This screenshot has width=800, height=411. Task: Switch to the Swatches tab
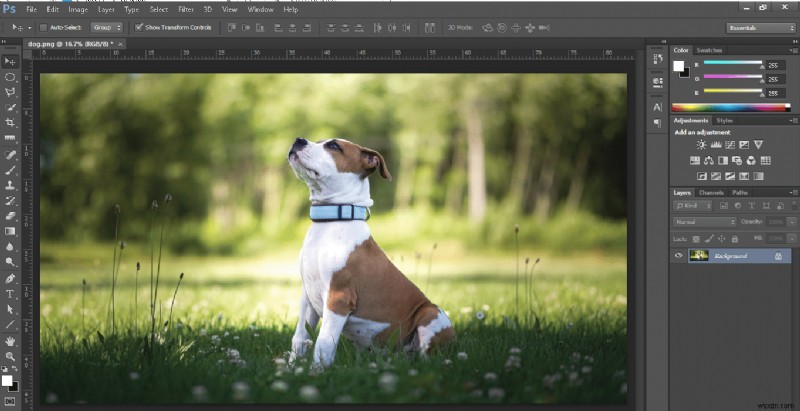click(x=709, y=50)
